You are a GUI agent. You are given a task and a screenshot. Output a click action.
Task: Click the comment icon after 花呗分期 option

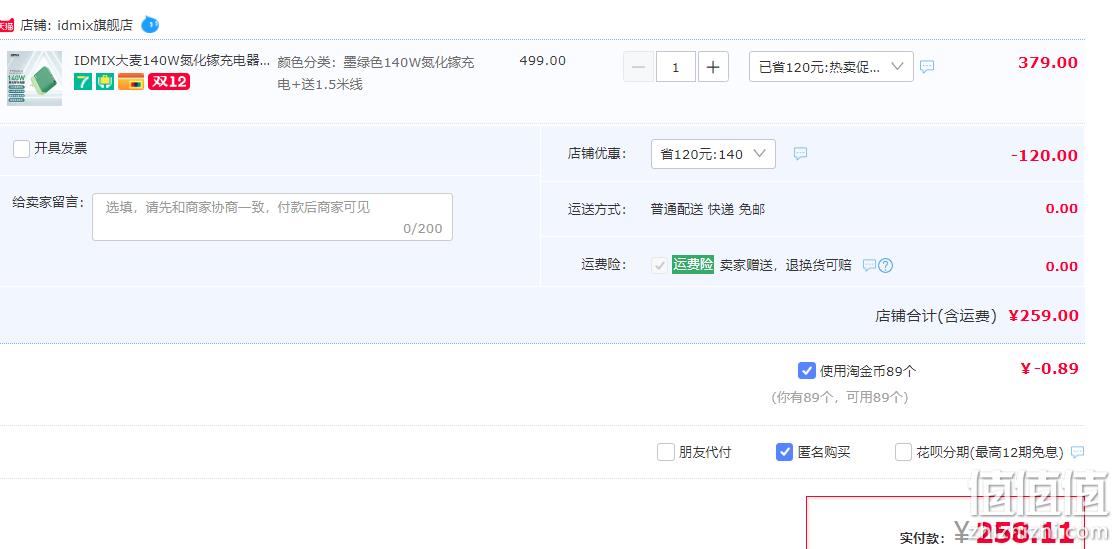pos(1077,452)
